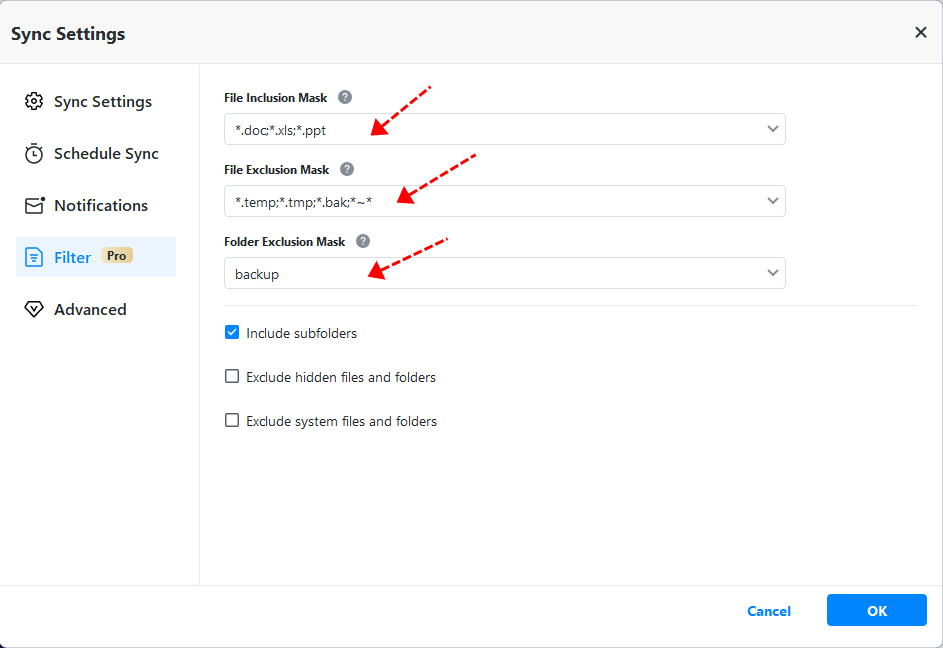Click the Cancel link
This screenshot has height=648, width=943.
point(769,611)
